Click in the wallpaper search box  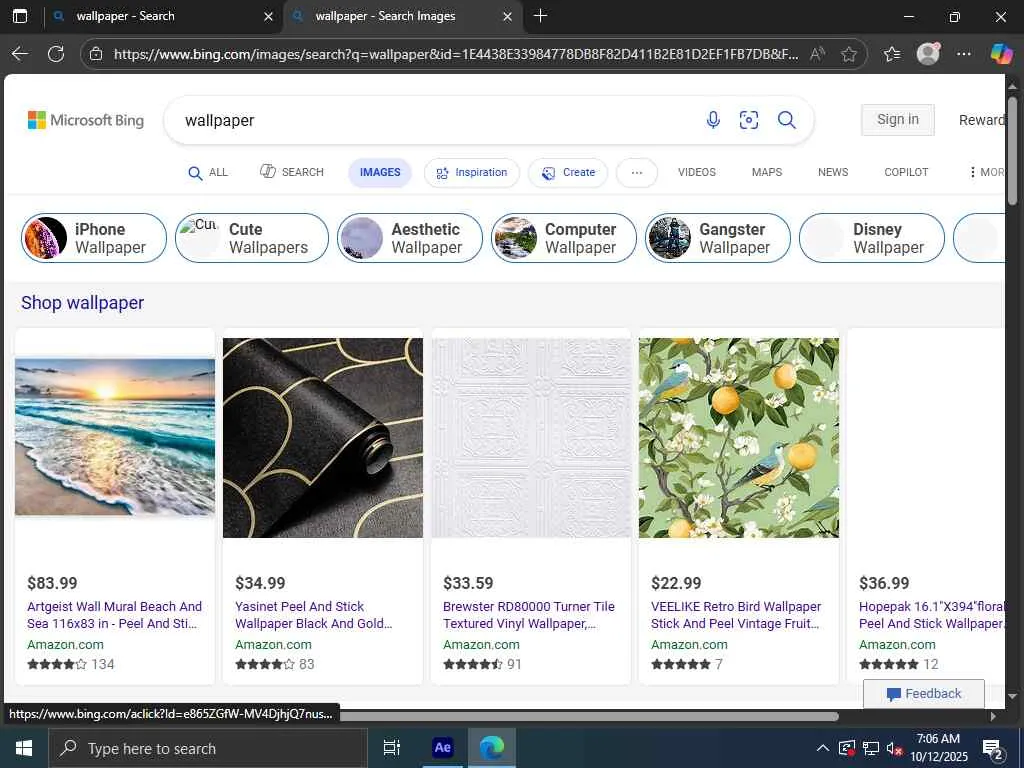[431, 120]
